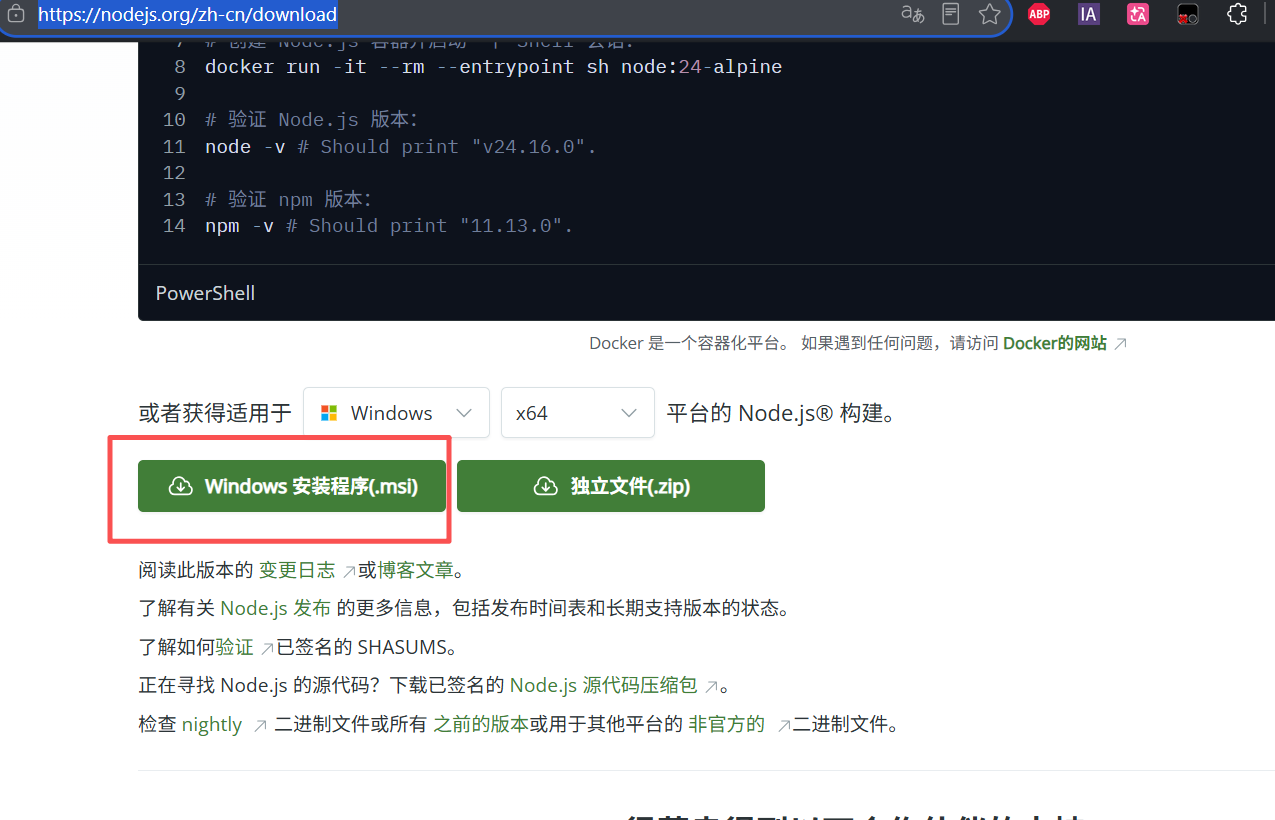The image size is (1275, 820).
Task: Open the pink translation extension icon
Action: (x=1138, y=14)
